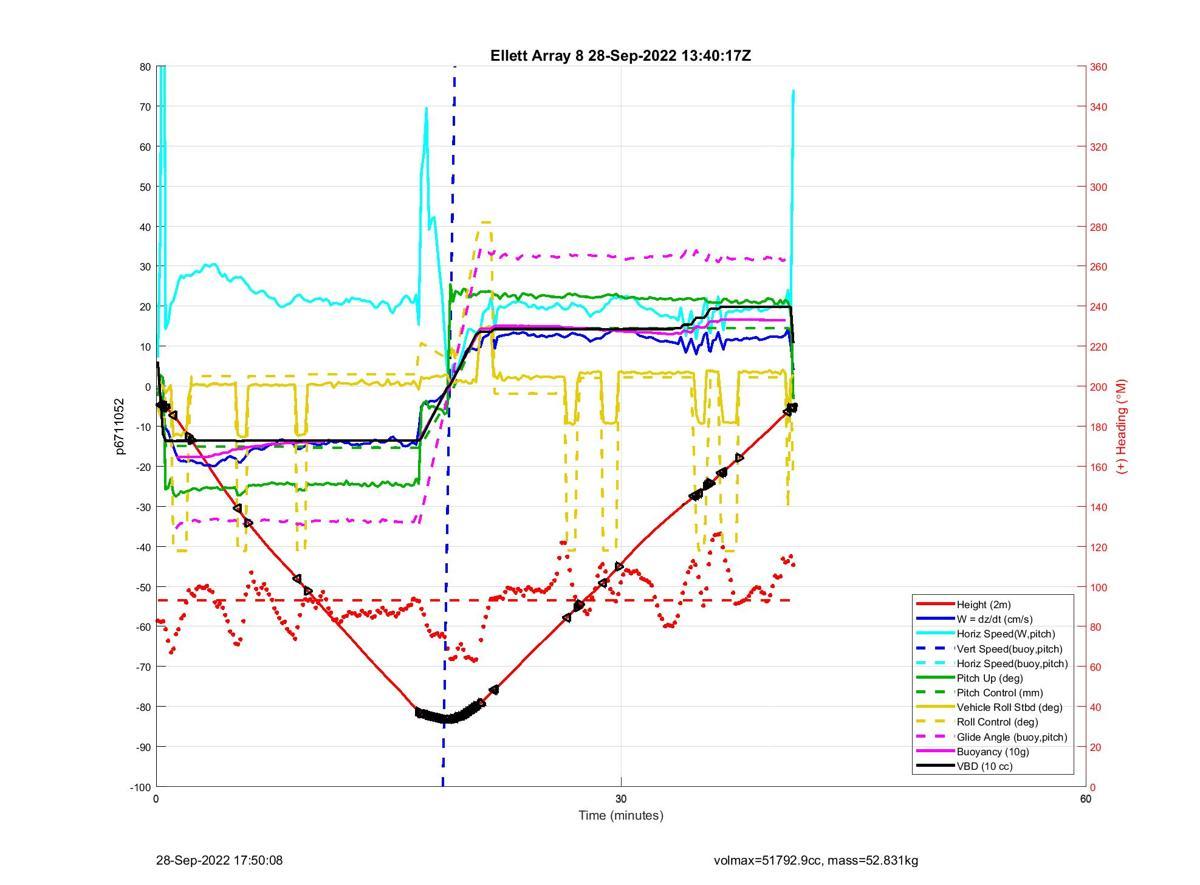Click the '(+) Heading (°M)' right axis label
The width and height of the screenshot is (1200, 885).
pyautogui.click(x=1122, y=426)
